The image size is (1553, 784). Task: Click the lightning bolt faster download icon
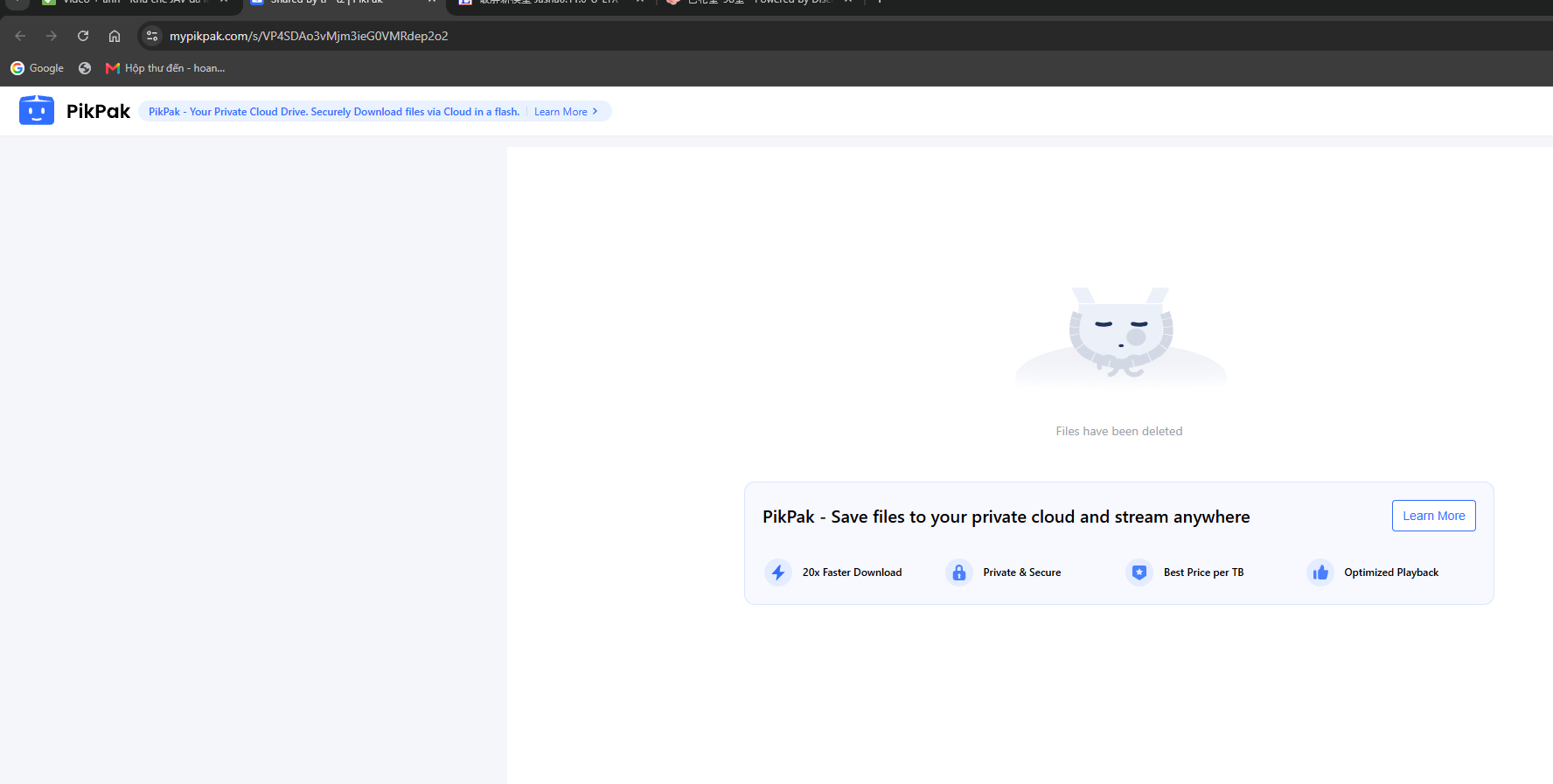(778, 572)
